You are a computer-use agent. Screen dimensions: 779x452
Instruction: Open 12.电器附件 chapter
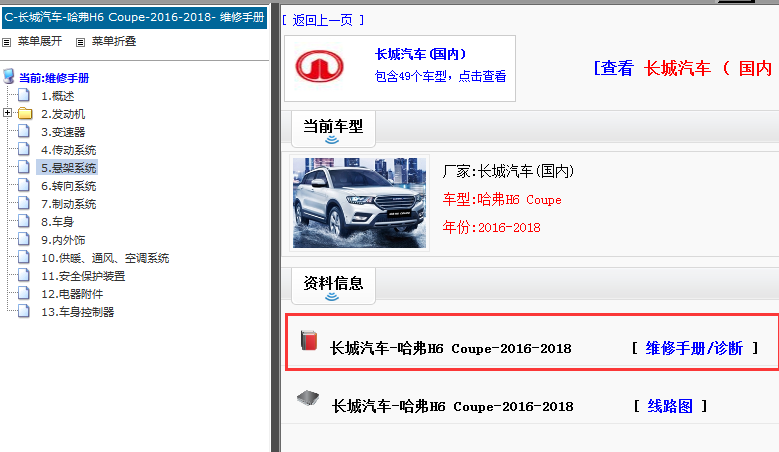(x=72, y=294)
